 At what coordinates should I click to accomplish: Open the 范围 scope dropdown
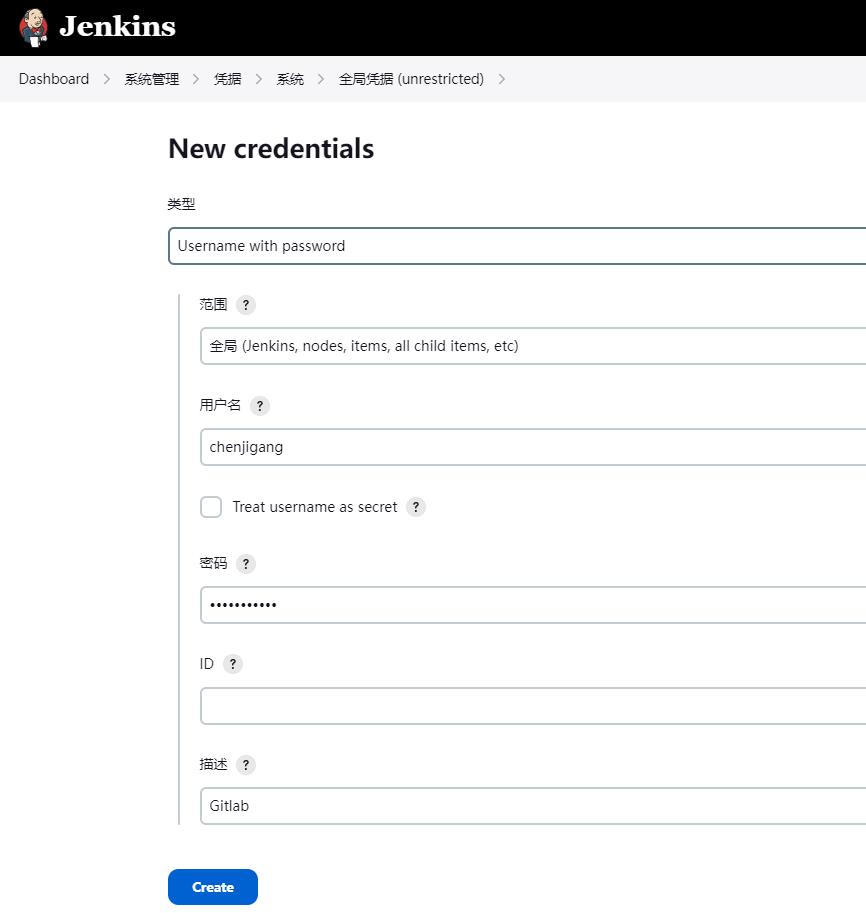click(530, 346)
